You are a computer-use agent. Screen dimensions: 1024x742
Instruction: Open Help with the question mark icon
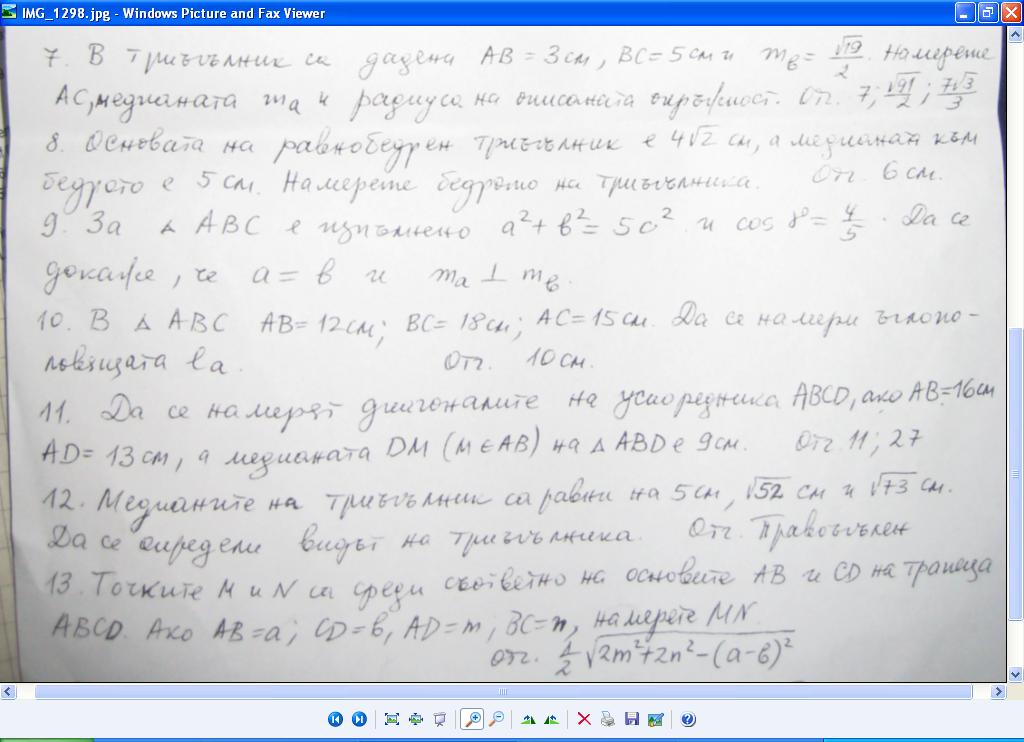click(x=688, y=719)
